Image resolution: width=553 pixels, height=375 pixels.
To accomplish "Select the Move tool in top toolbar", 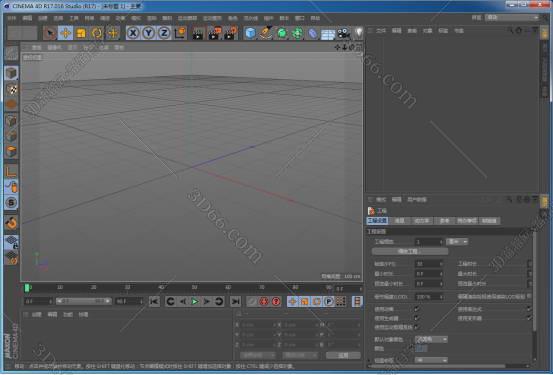I will [65, 33].
